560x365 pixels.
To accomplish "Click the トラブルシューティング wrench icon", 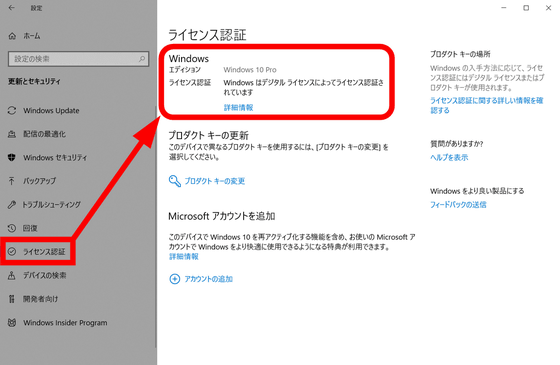I will [12, 204].
